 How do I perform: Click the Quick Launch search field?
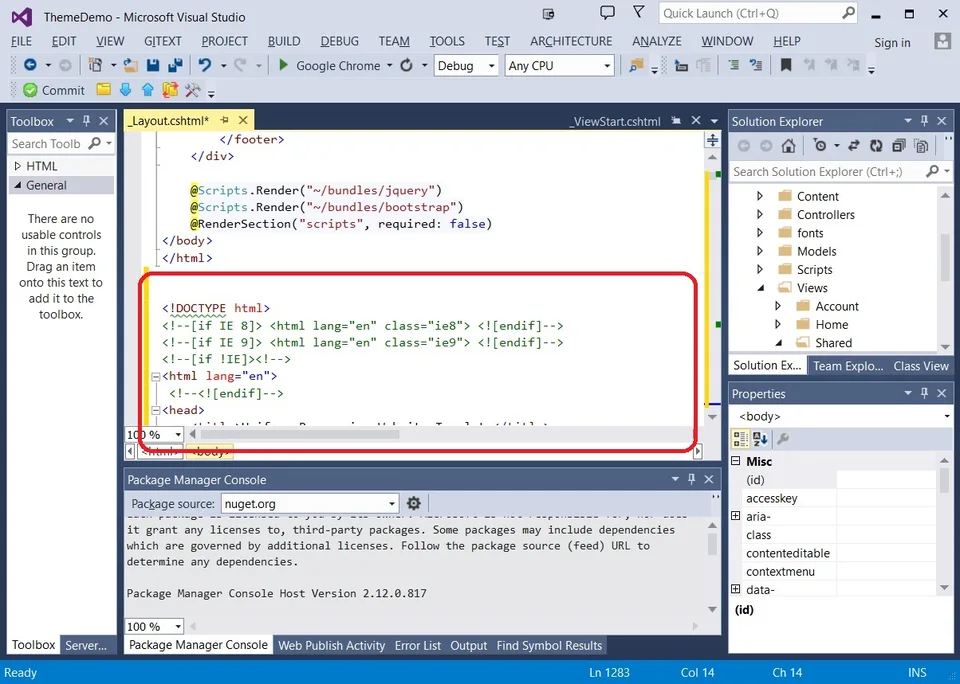click(758, 13)
